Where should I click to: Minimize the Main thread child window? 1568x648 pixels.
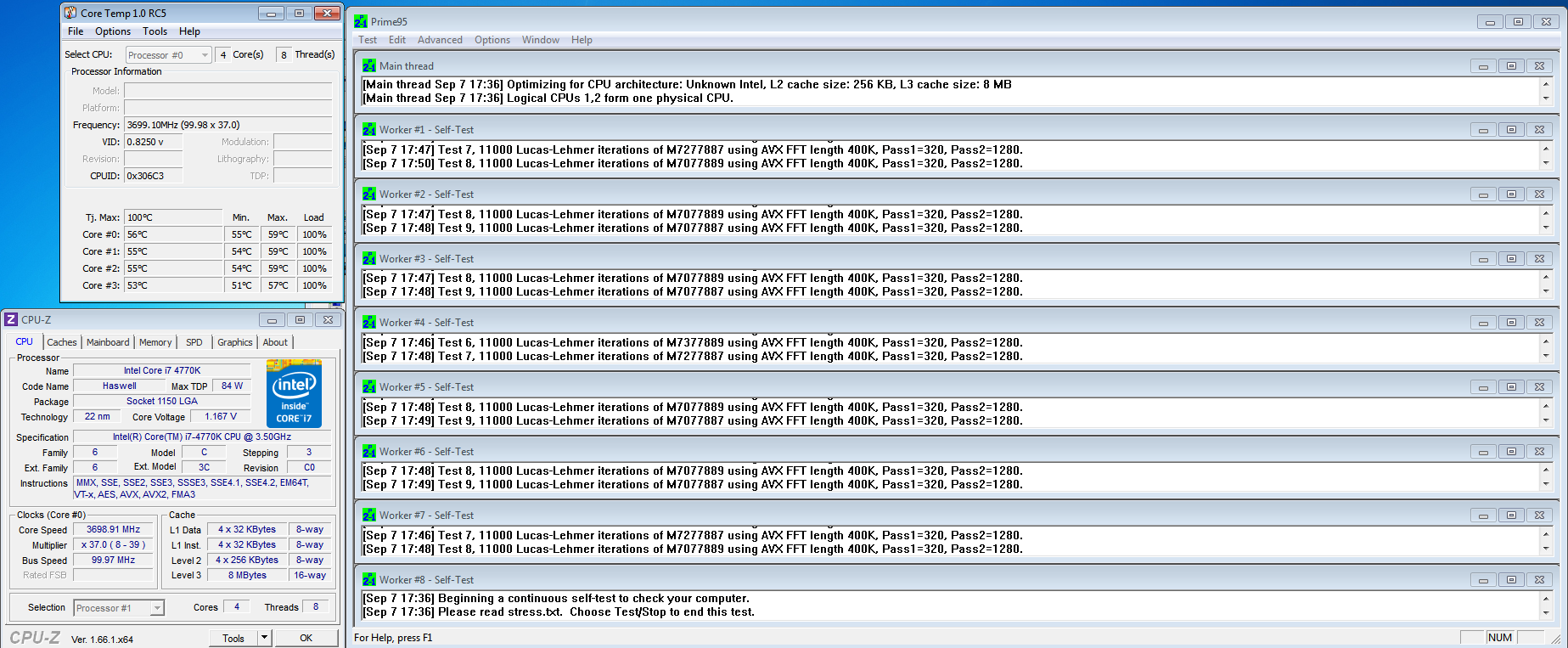point(1483,66)
